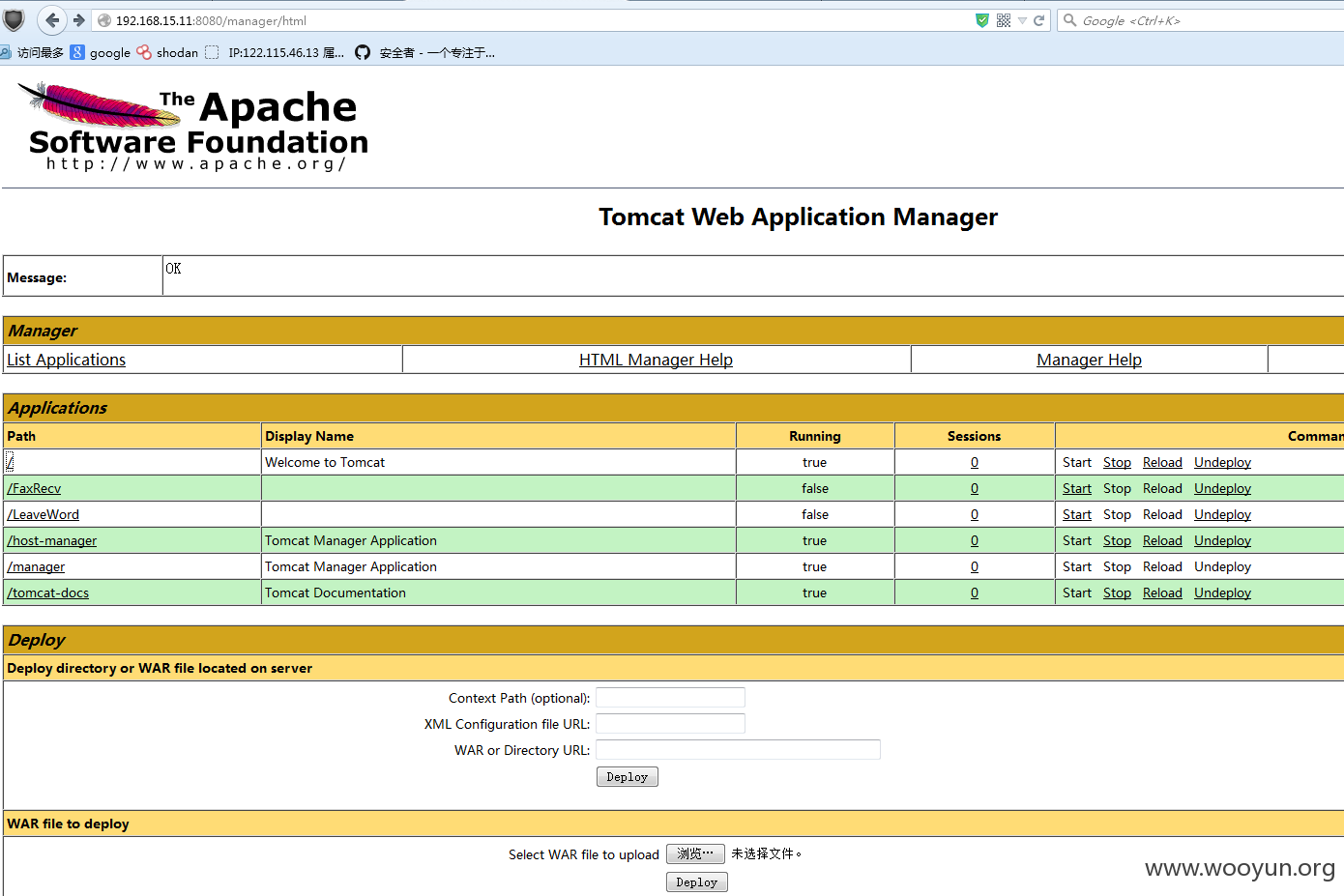Open the shield extension icon at the far left of the toolbar
The width and height of the screenshot is (1344, 896).
(14, 19)
